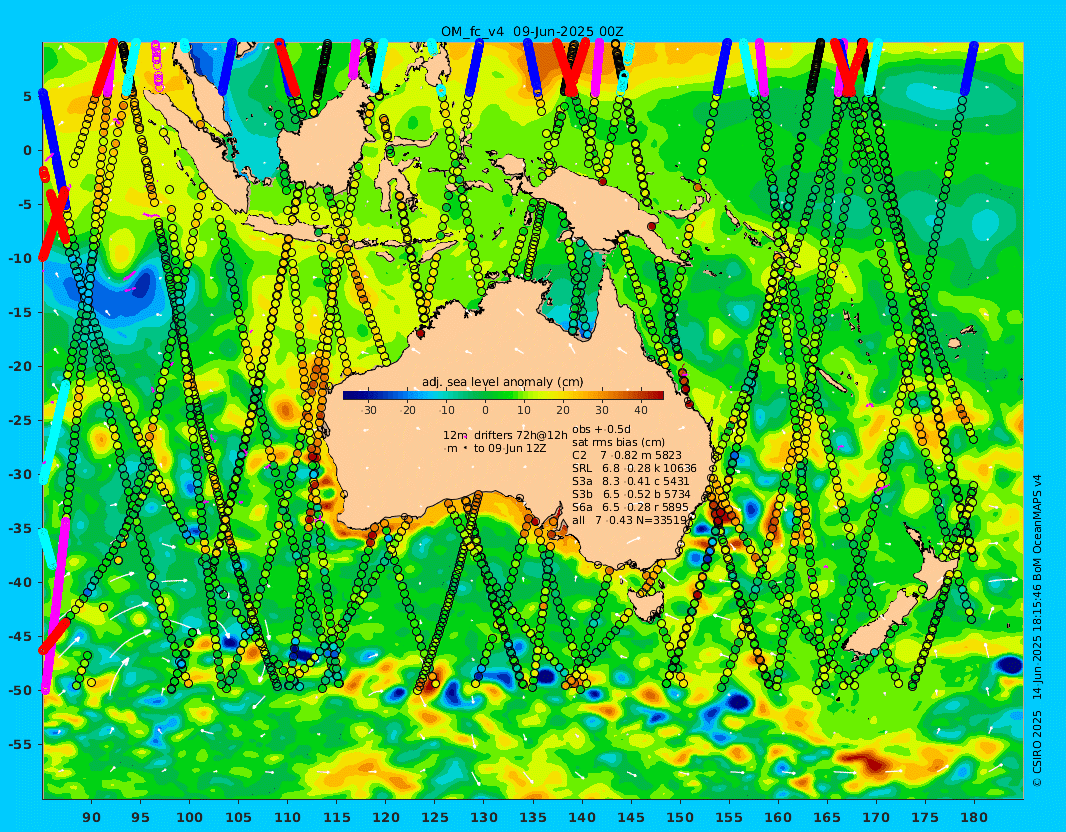Click the 'obs + 0.5d' legend text
This screenshot has height=832, width=1066.
pos(602,430)
